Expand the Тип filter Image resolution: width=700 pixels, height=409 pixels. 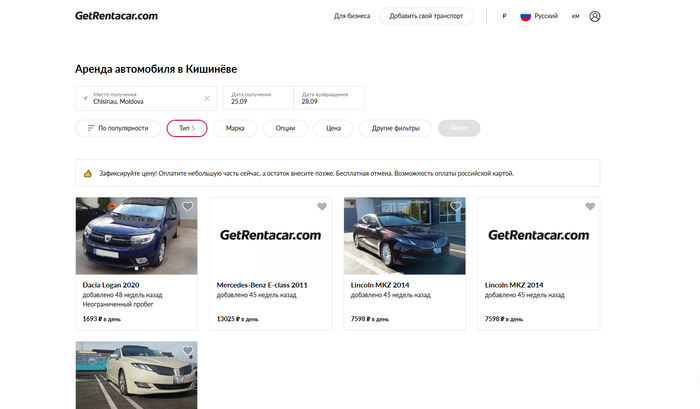coord(187,128)
